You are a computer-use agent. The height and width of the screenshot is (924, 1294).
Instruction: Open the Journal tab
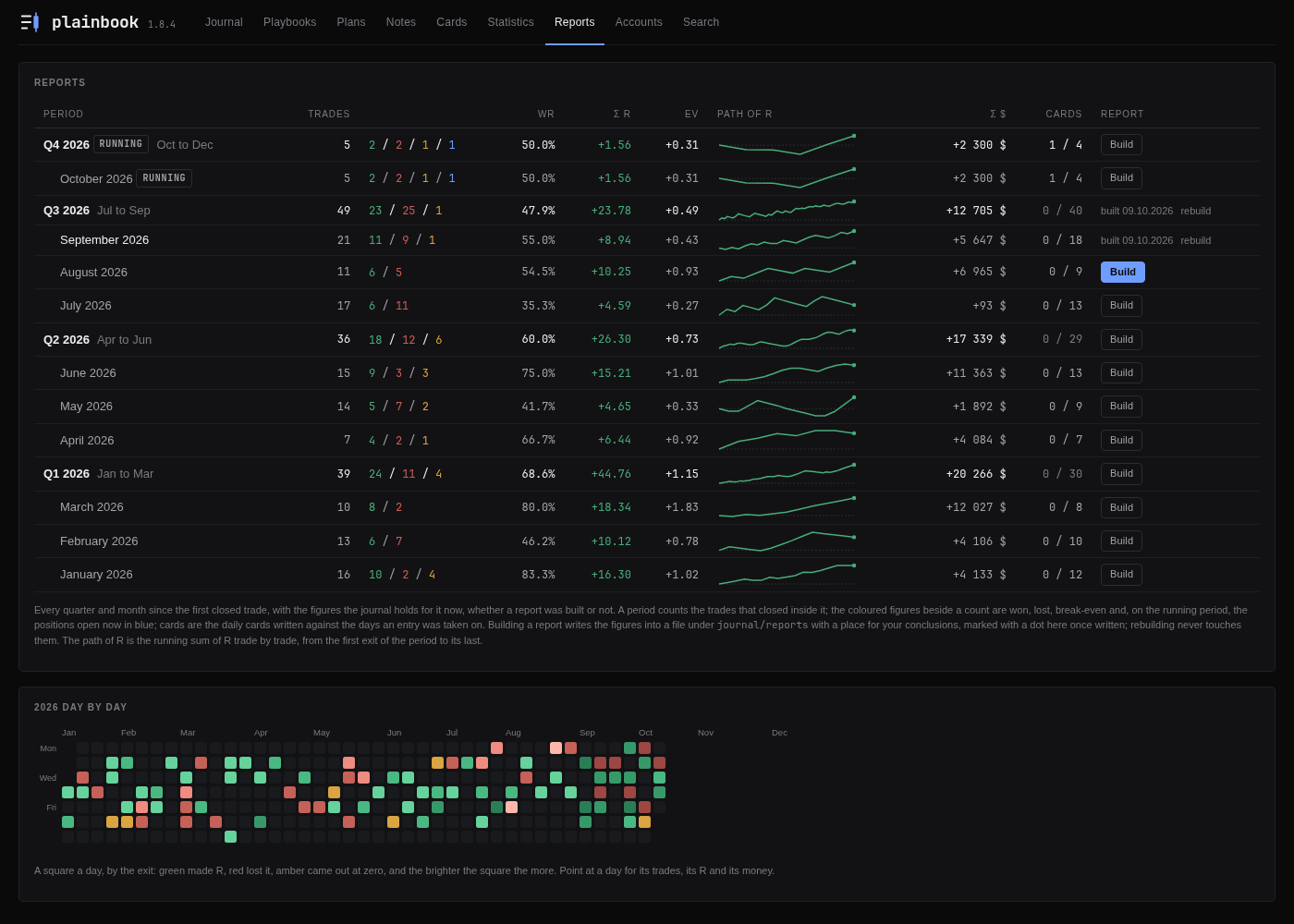(x=224, y=22)
